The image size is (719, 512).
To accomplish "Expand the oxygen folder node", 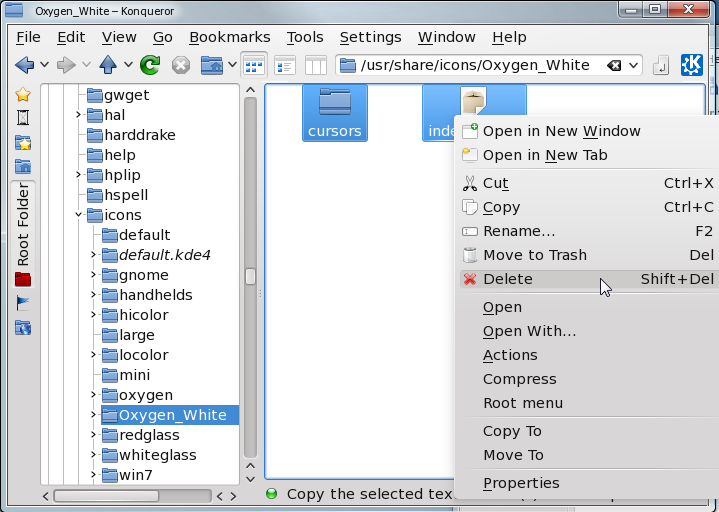I will tap(94, 395).
